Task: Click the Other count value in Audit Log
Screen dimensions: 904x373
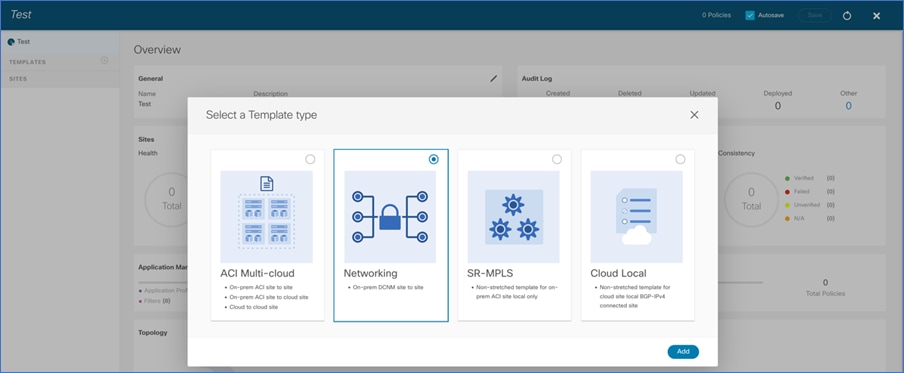Action: (x=848, y=106)
